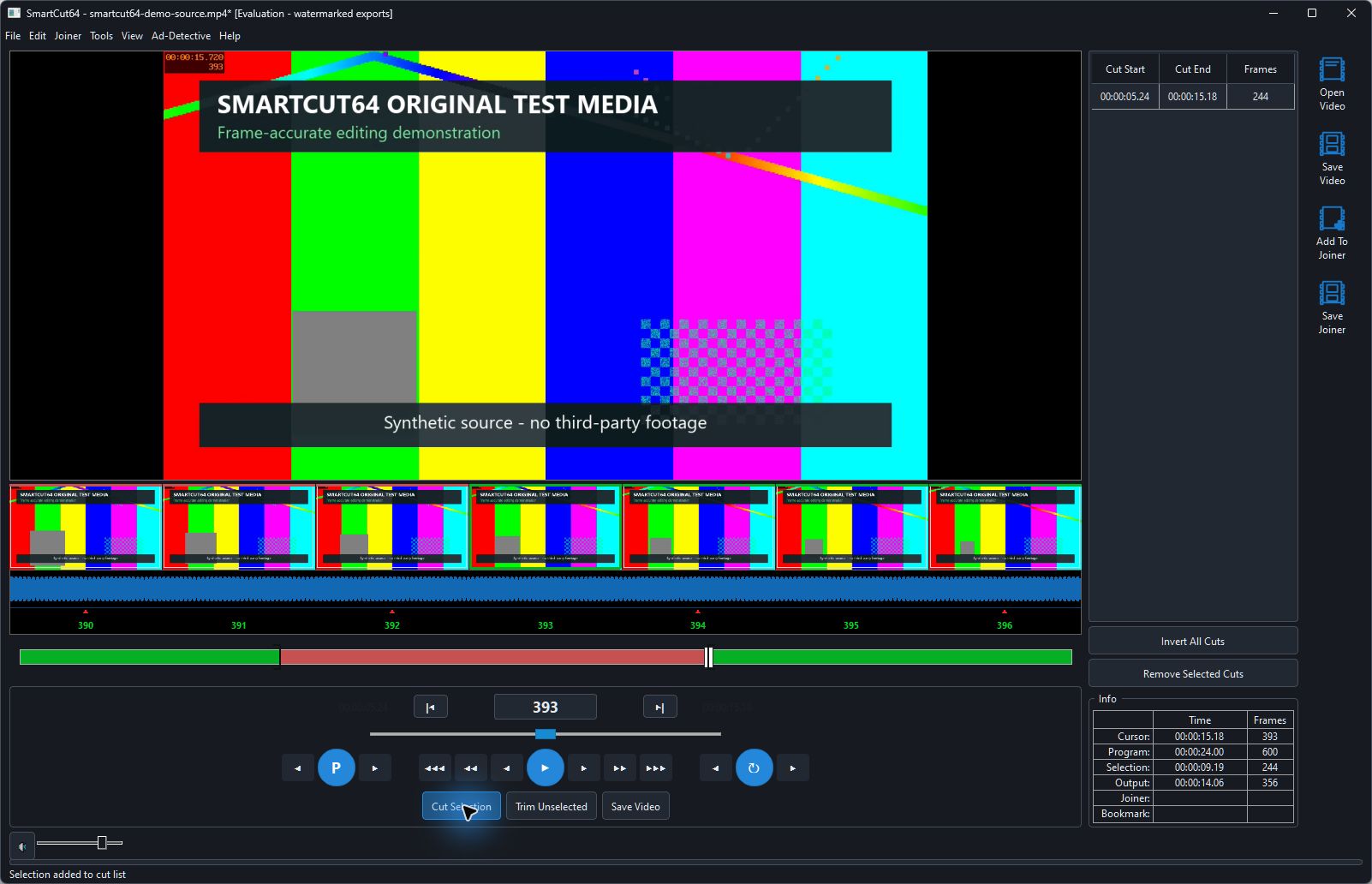The height and width of the screenshot is (884, 1372).
Task: Click the round blue loop button
Action: coord(755,768)
